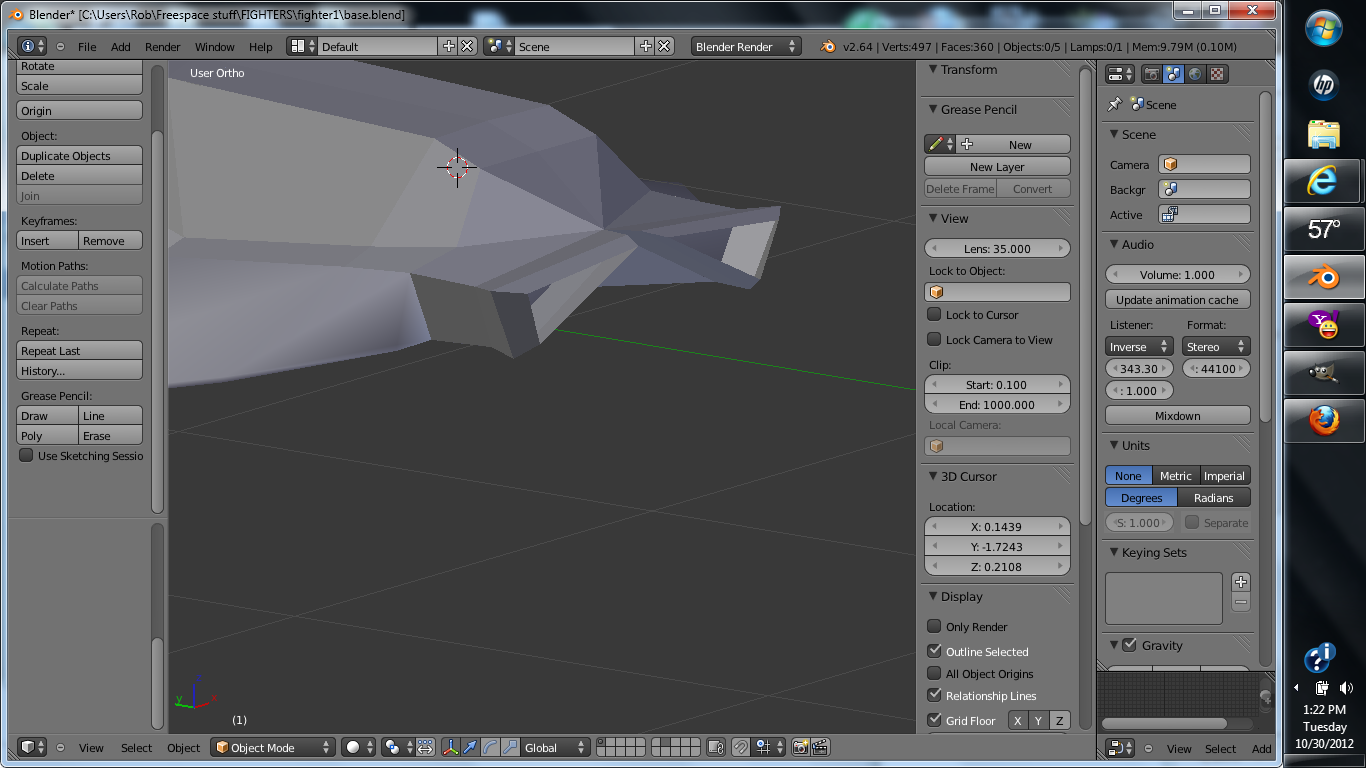Click the Duplicate Objects button
Image resolution: width=1366 pixels, height=768 pixels.
(80, 155)
